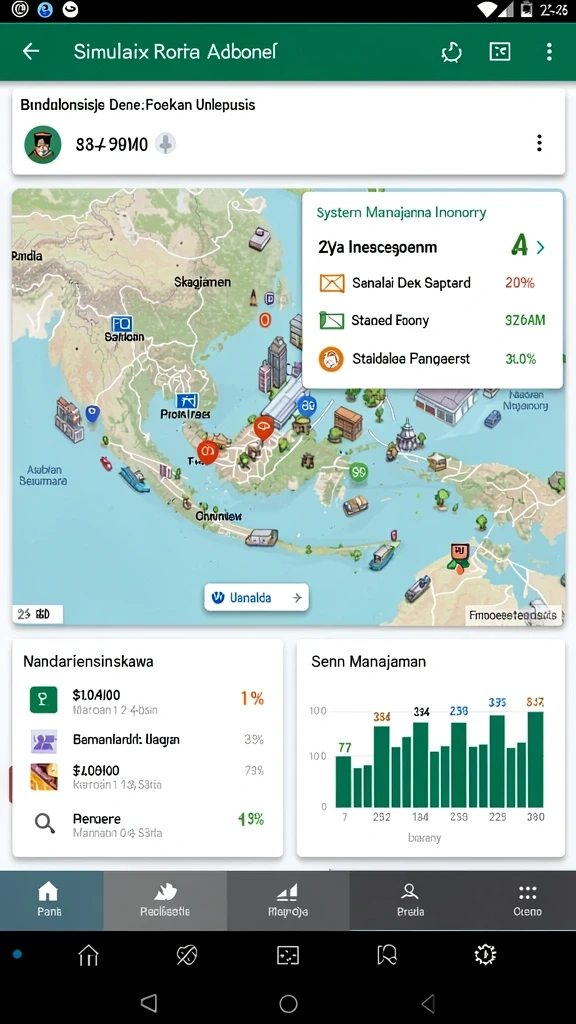Click the red map pin marker
Screen dimensions: 576x1024
tap(263, 429)
